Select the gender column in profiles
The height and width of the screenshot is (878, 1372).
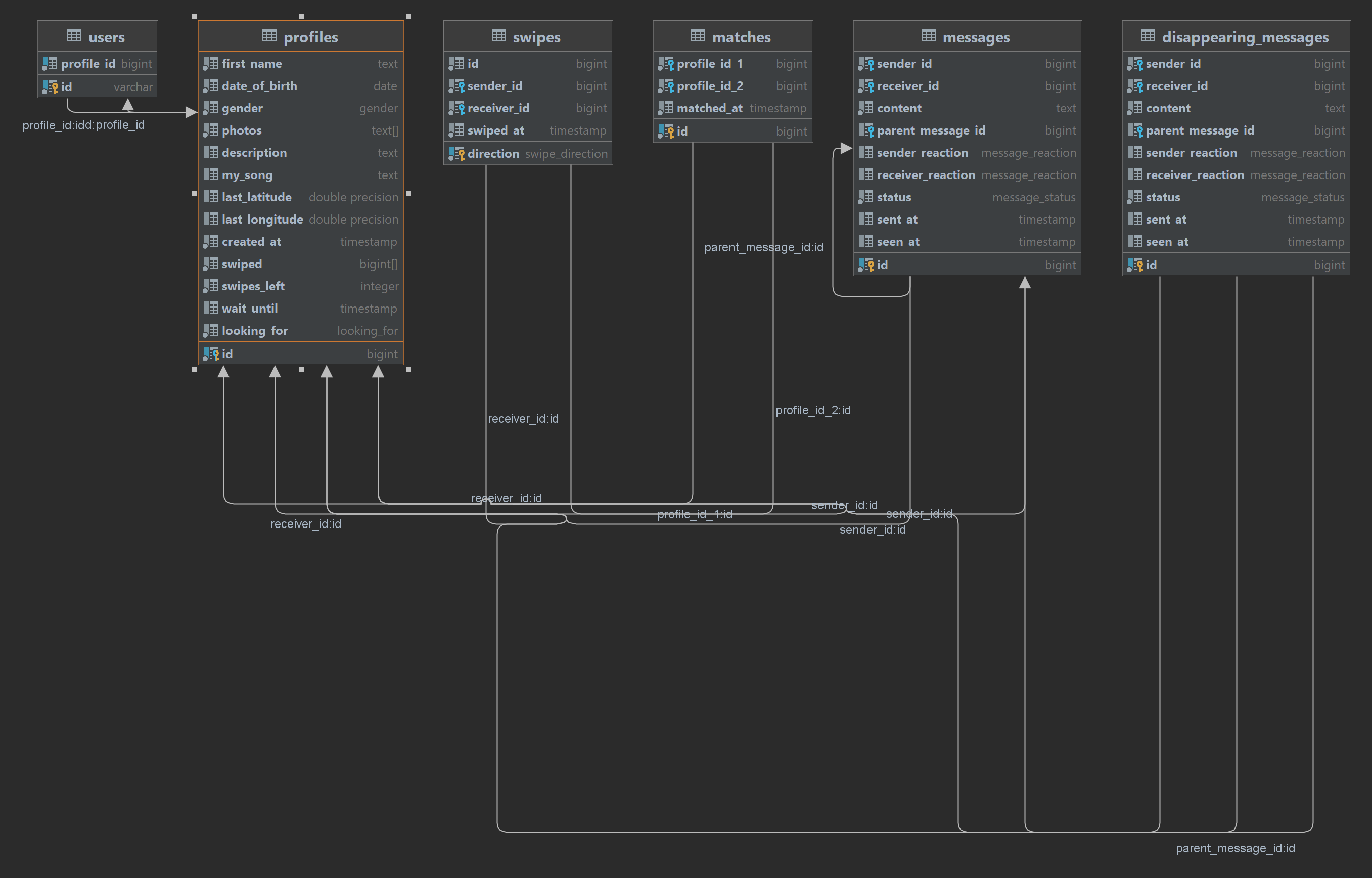301,108
